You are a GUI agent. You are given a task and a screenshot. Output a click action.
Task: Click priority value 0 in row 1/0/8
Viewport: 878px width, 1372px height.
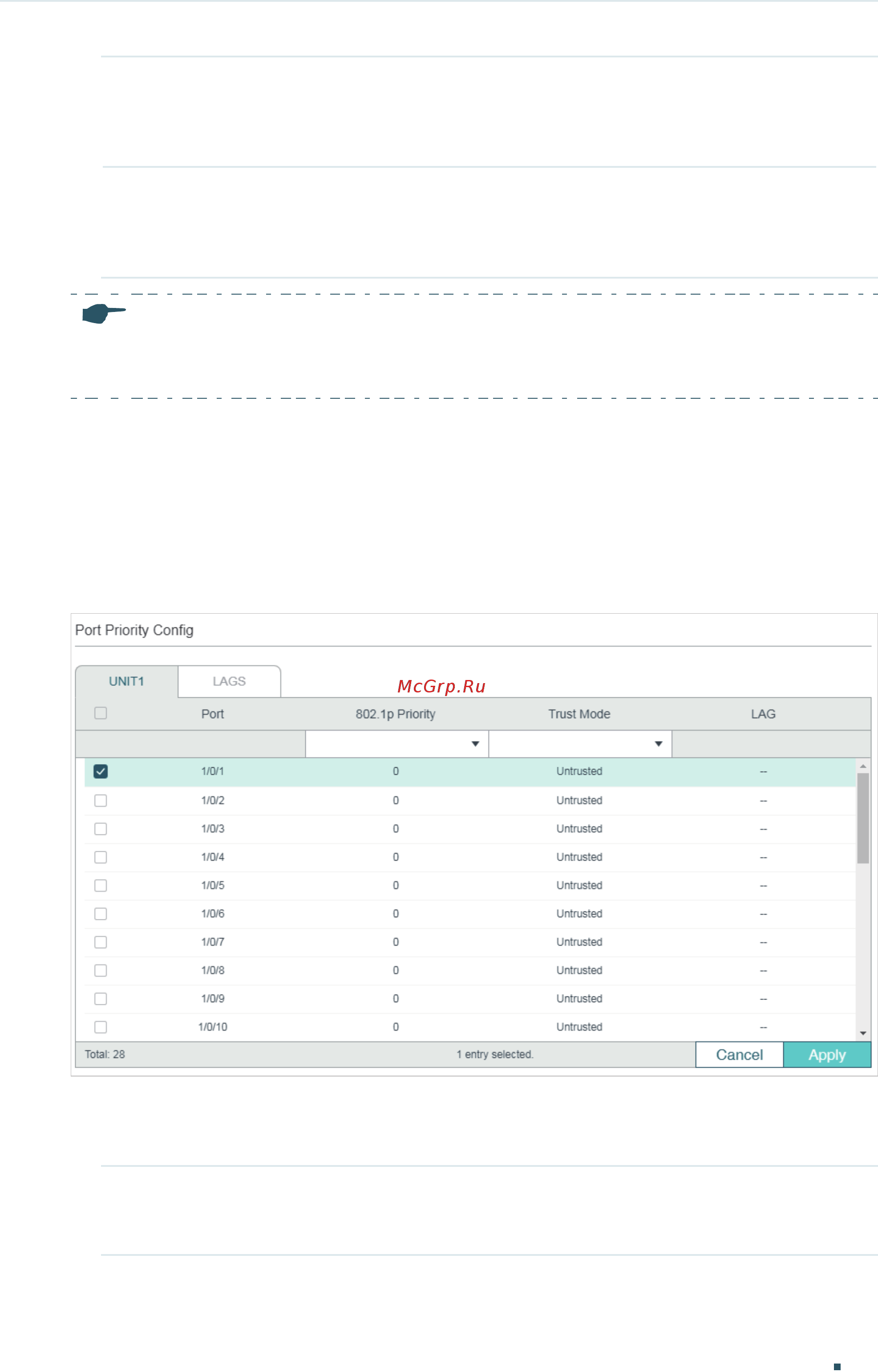coord(396,970)
